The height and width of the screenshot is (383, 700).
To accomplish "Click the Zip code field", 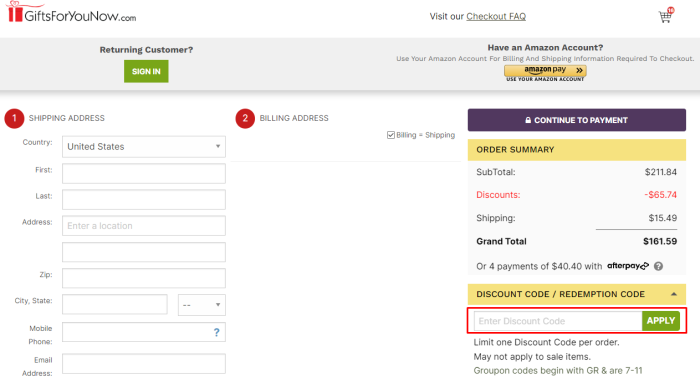I will [x=144, y=278].
